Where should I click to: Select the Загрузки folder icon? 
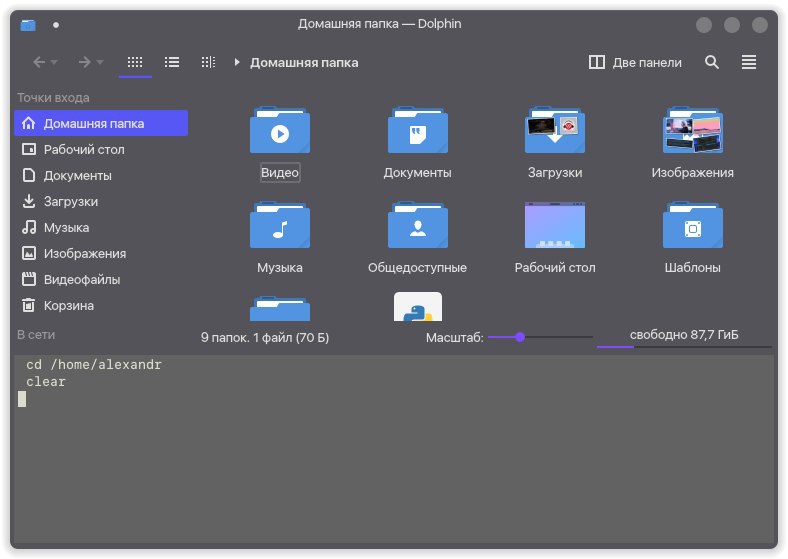point(555,130)
